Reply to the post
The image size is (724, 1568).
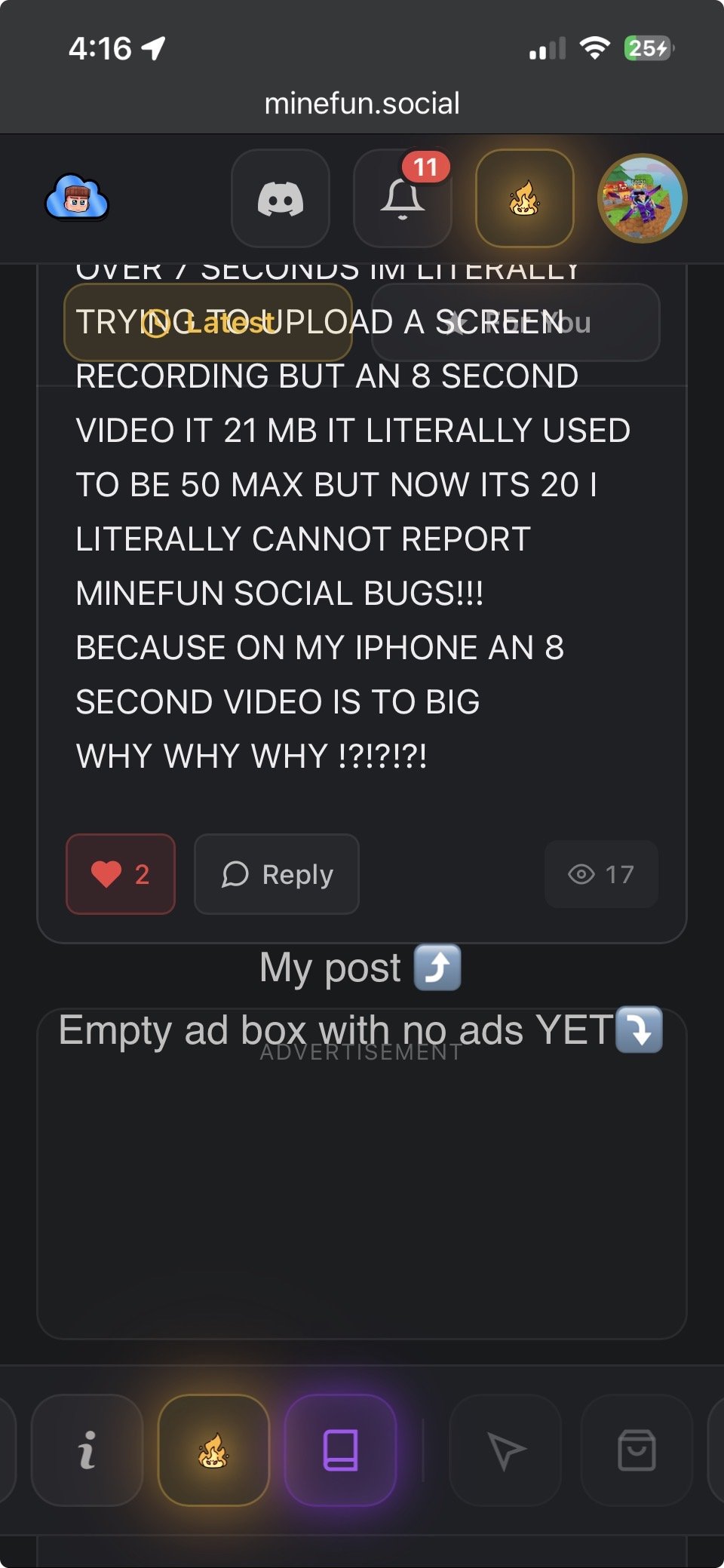[277, 874]
